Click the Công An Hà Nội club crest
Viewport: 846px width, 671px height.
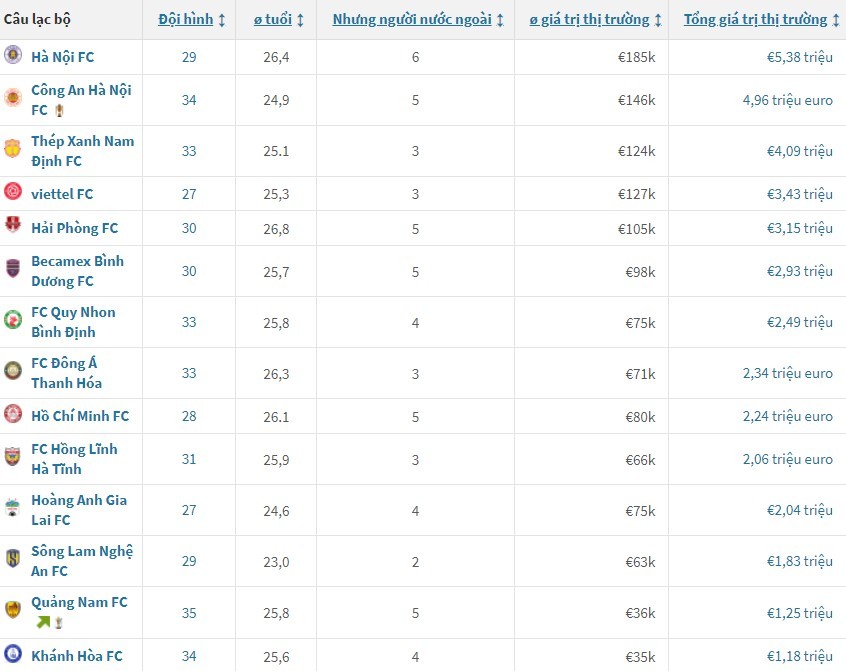(13, 98)
